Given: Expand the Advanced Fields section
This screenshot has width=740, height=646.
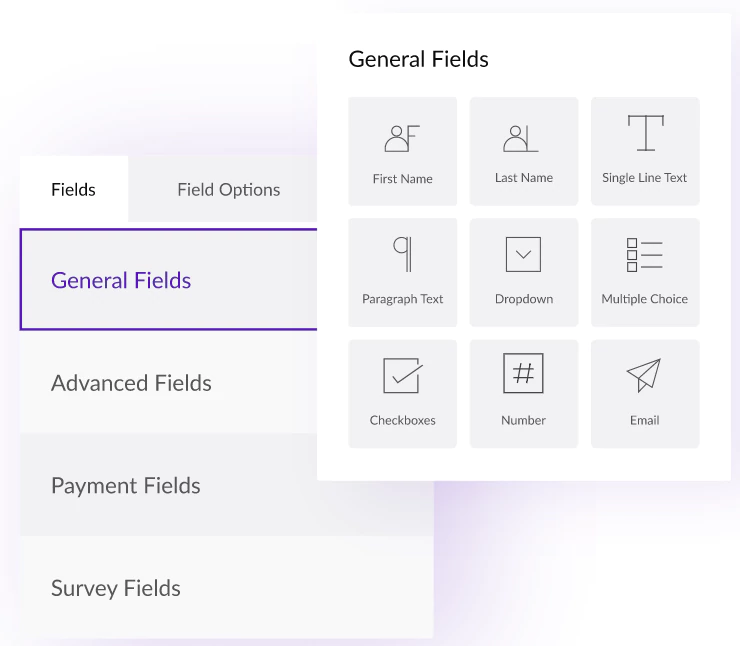Looking at the screenshot, I should pyautogui.click(x=131, y=383).
